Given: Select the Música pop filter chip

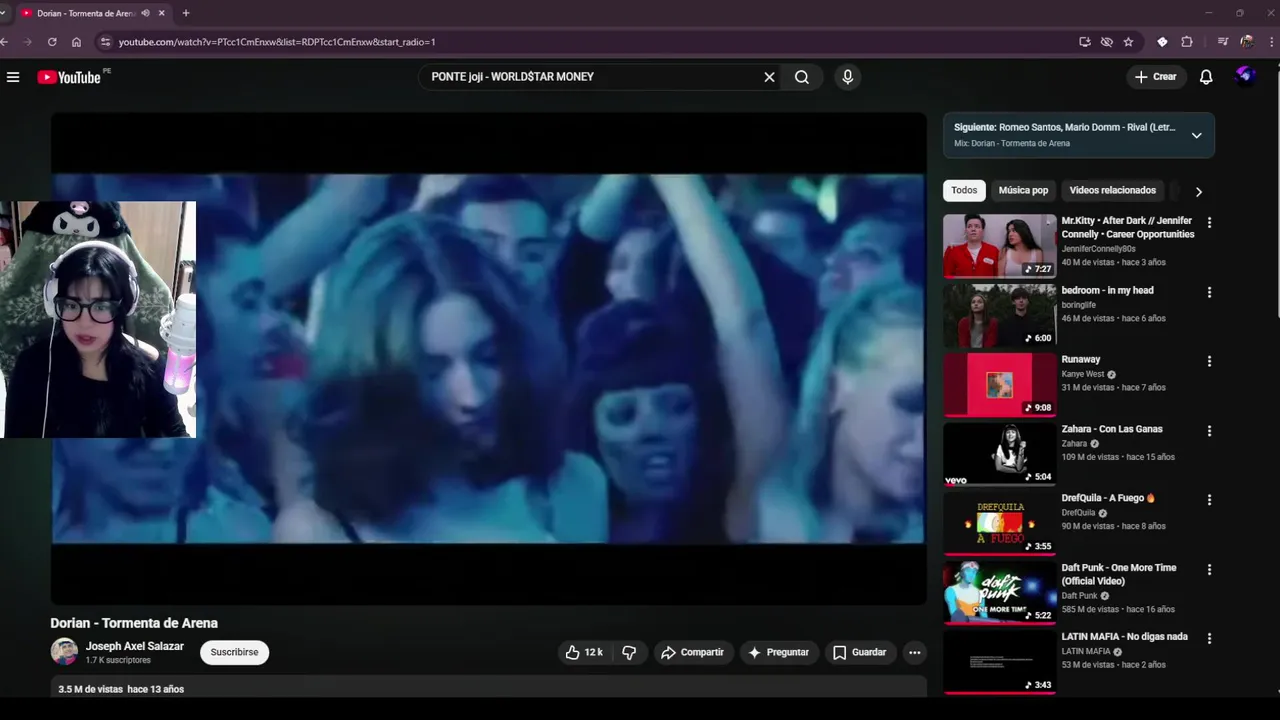Looking at the screenshot, I should (x=1023, y=190).
